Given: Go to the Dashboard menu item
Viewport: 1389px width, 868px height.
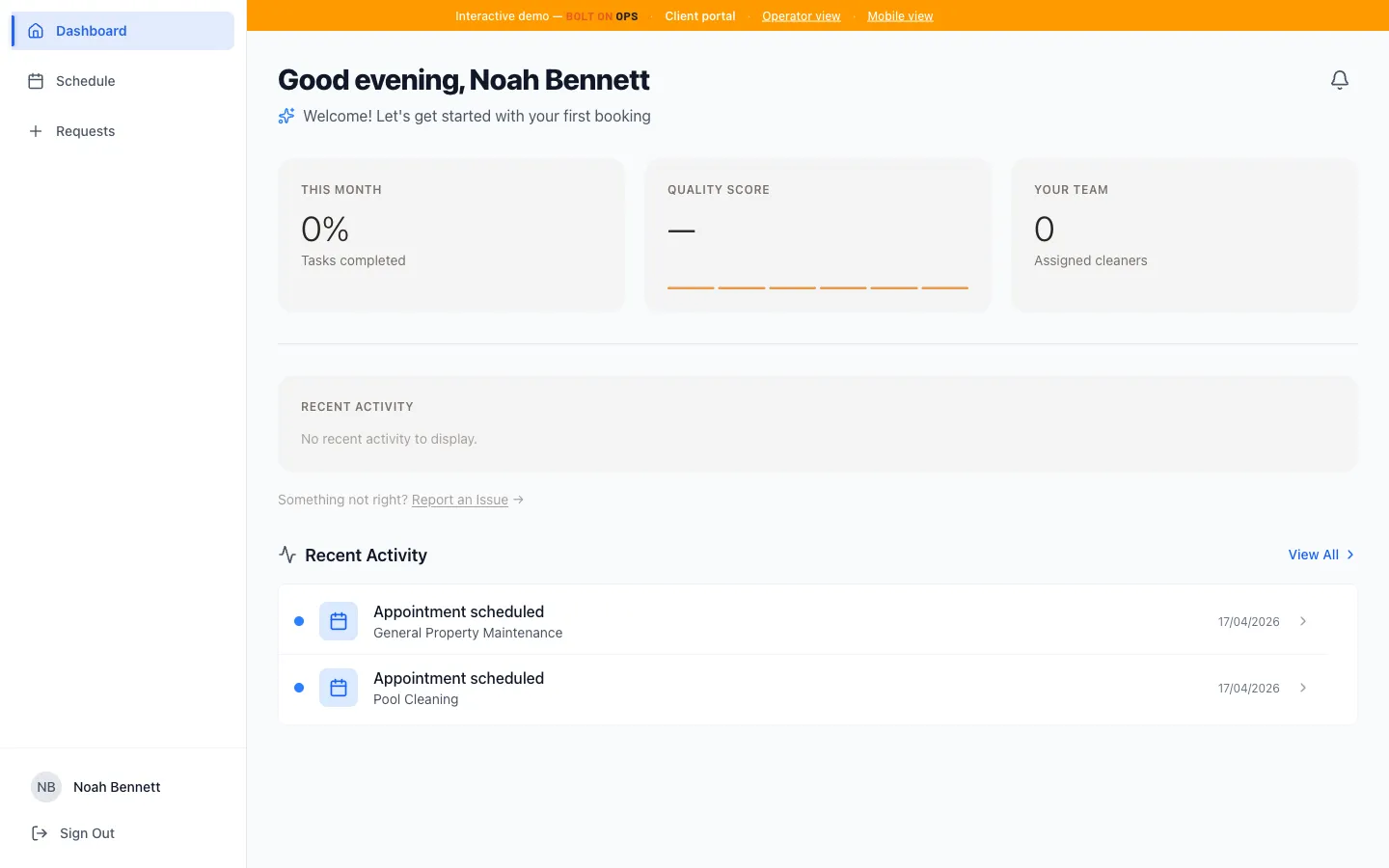Looking at the screenshot, I should click(123, 31).
